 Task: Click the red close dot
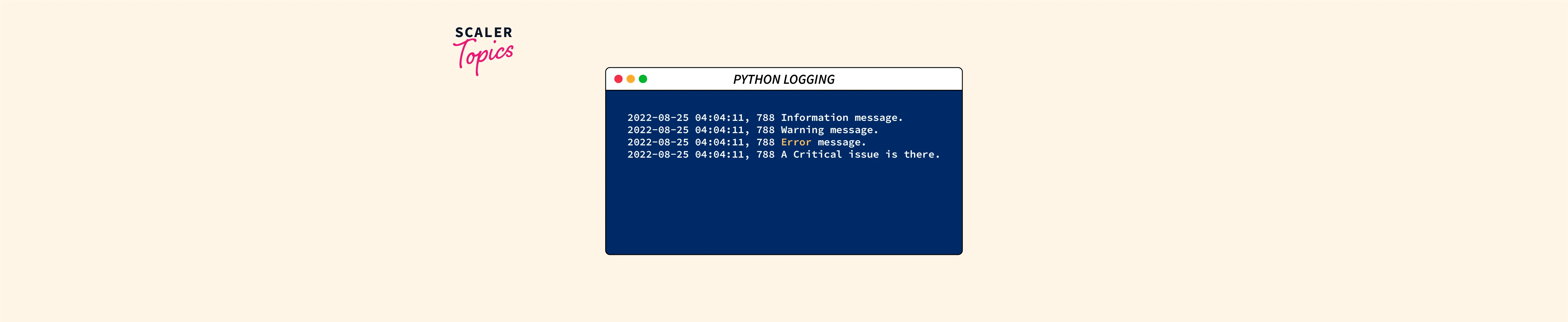[x=618, y=79]
